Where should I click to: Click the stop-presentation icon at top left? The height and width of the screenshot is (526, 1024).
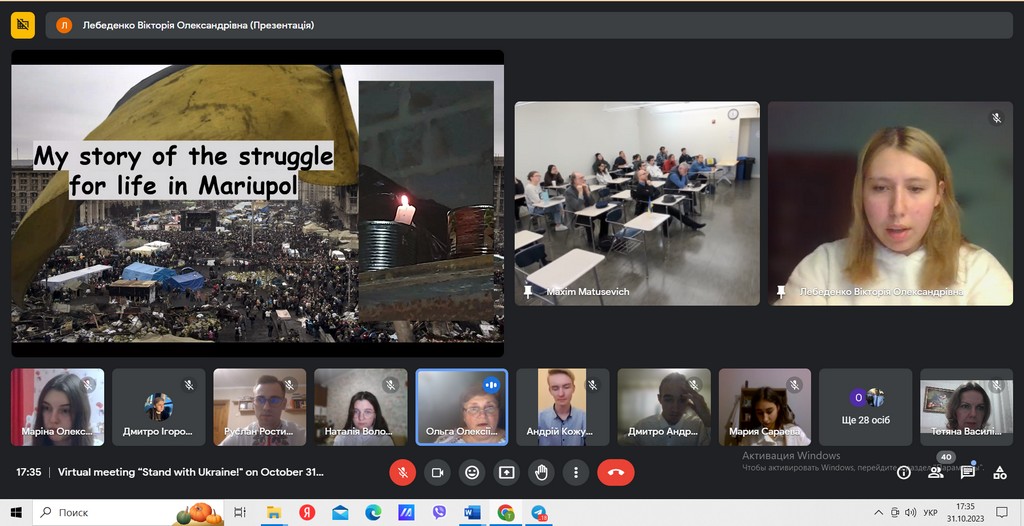(x=23, y=25)
